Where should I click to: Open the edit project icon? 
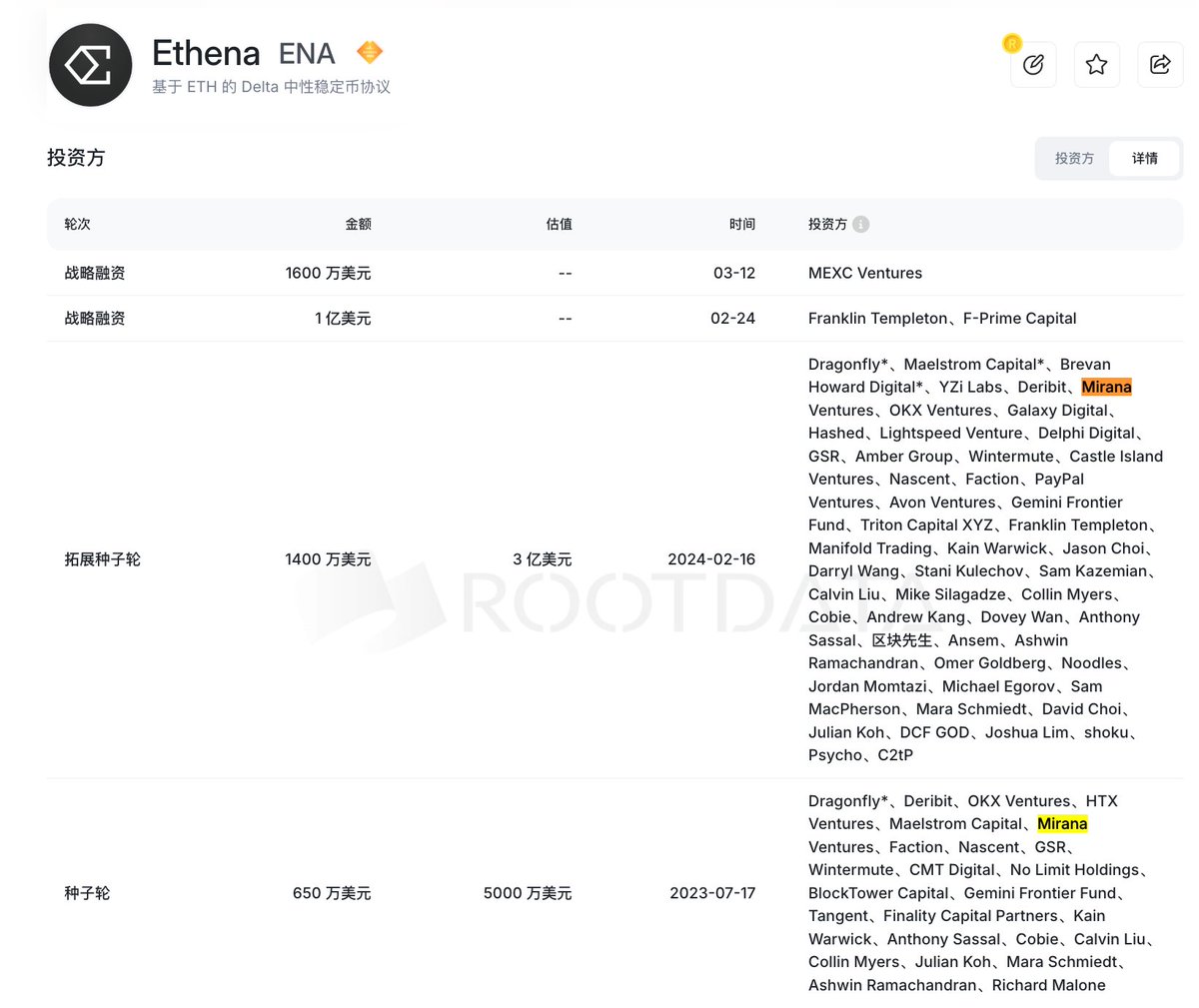pyautogui.click(x=1033, y=65)
